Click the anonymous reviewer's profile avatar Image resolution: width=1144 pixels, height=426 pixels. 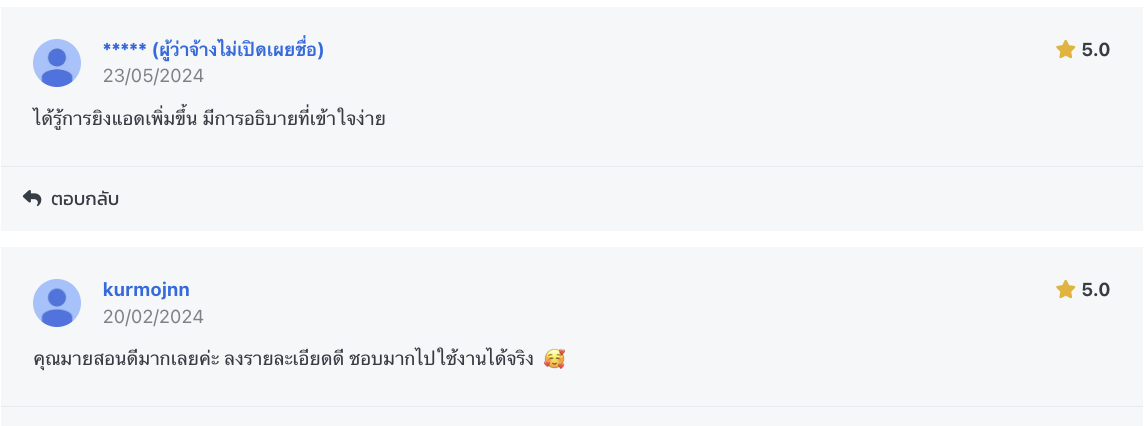coord(57,63)
